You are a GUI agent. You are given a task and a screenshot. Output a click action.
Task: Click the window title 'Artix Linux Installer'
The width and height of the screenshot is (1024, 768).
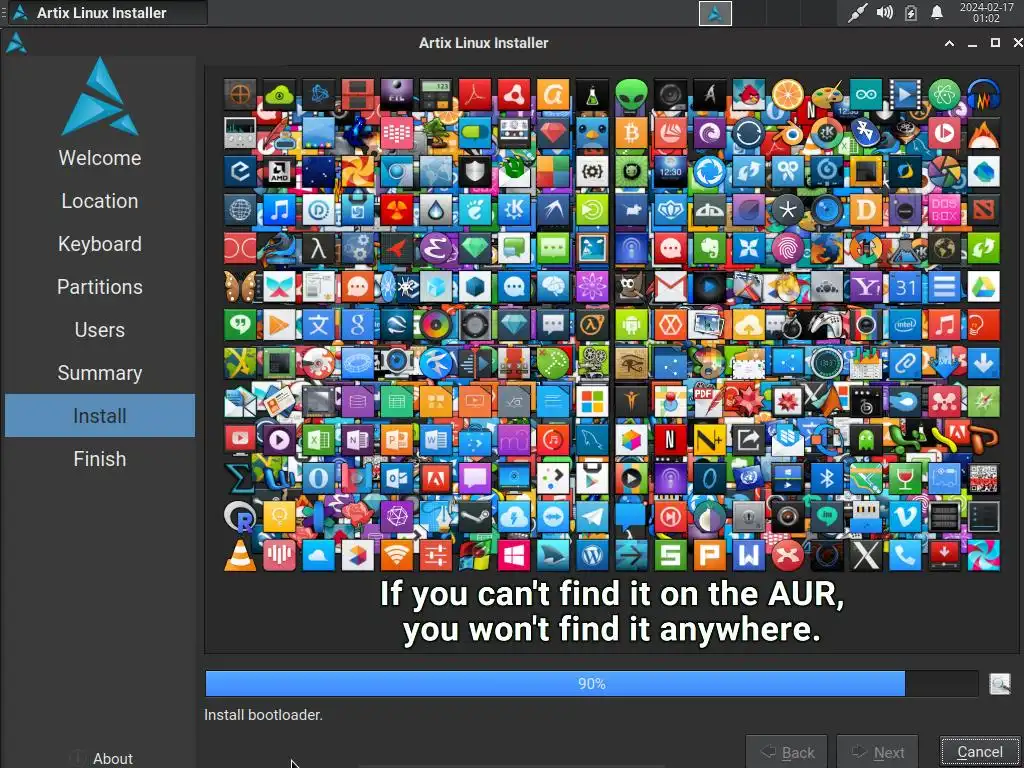[x=484, y=43]
